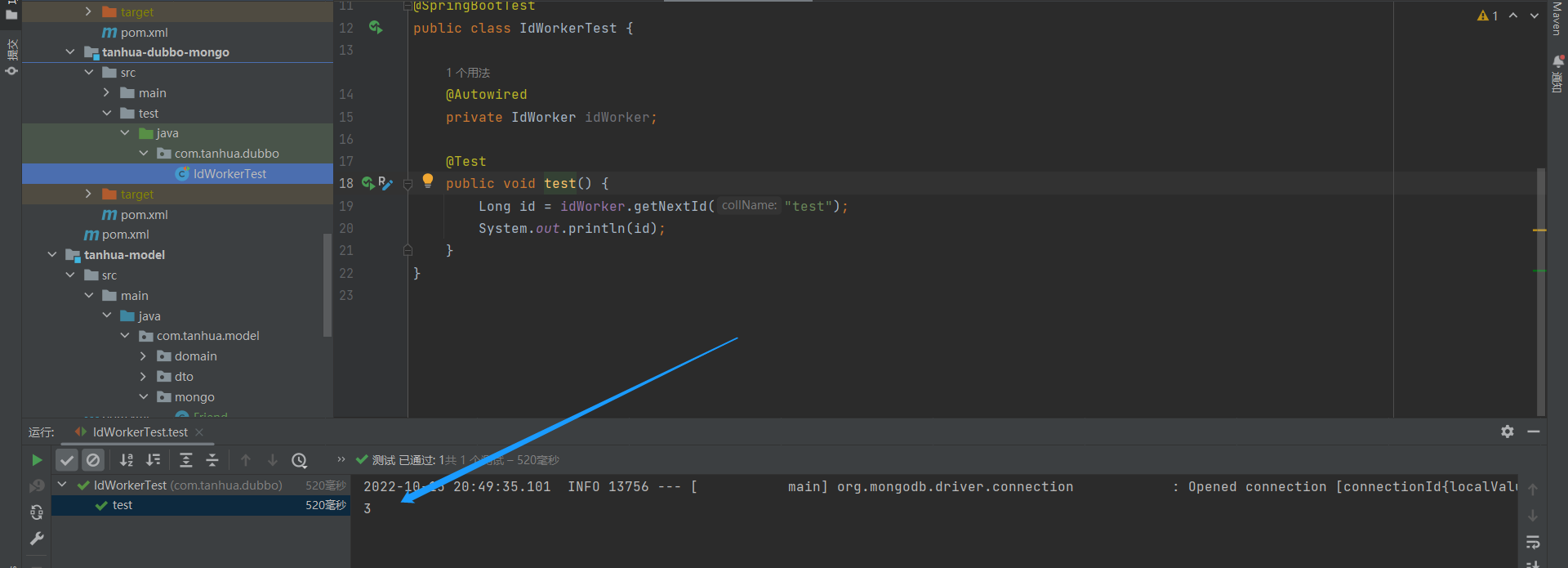Collapse the com.tanhua.model package

125,336
